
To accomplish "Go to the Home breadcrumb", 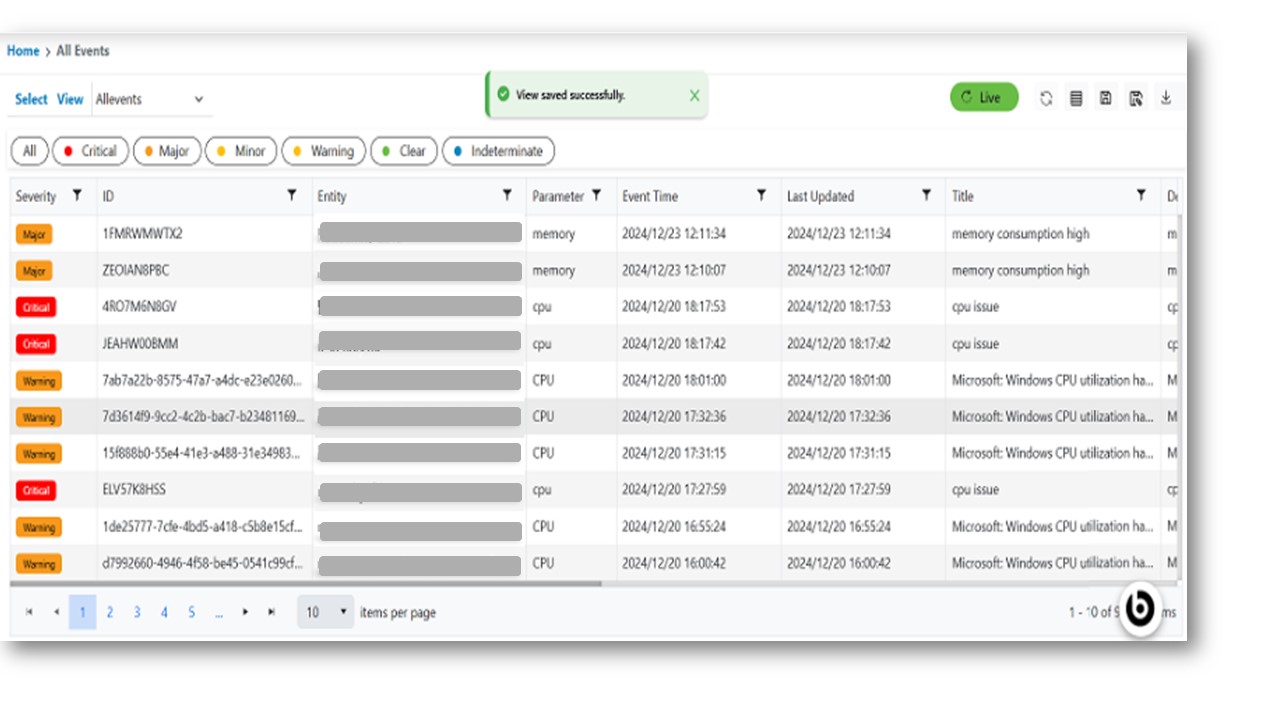I will (23, 51).
